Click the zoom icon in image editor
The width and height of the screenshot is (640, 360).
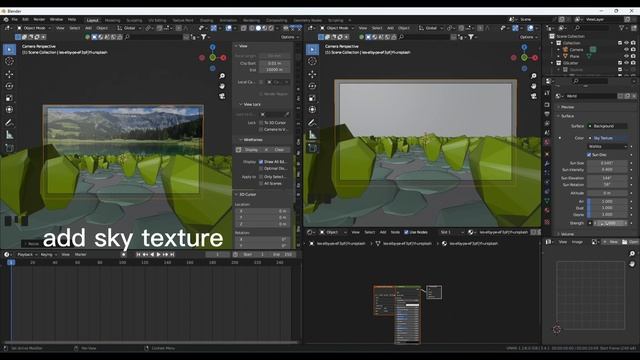[632, 254]
